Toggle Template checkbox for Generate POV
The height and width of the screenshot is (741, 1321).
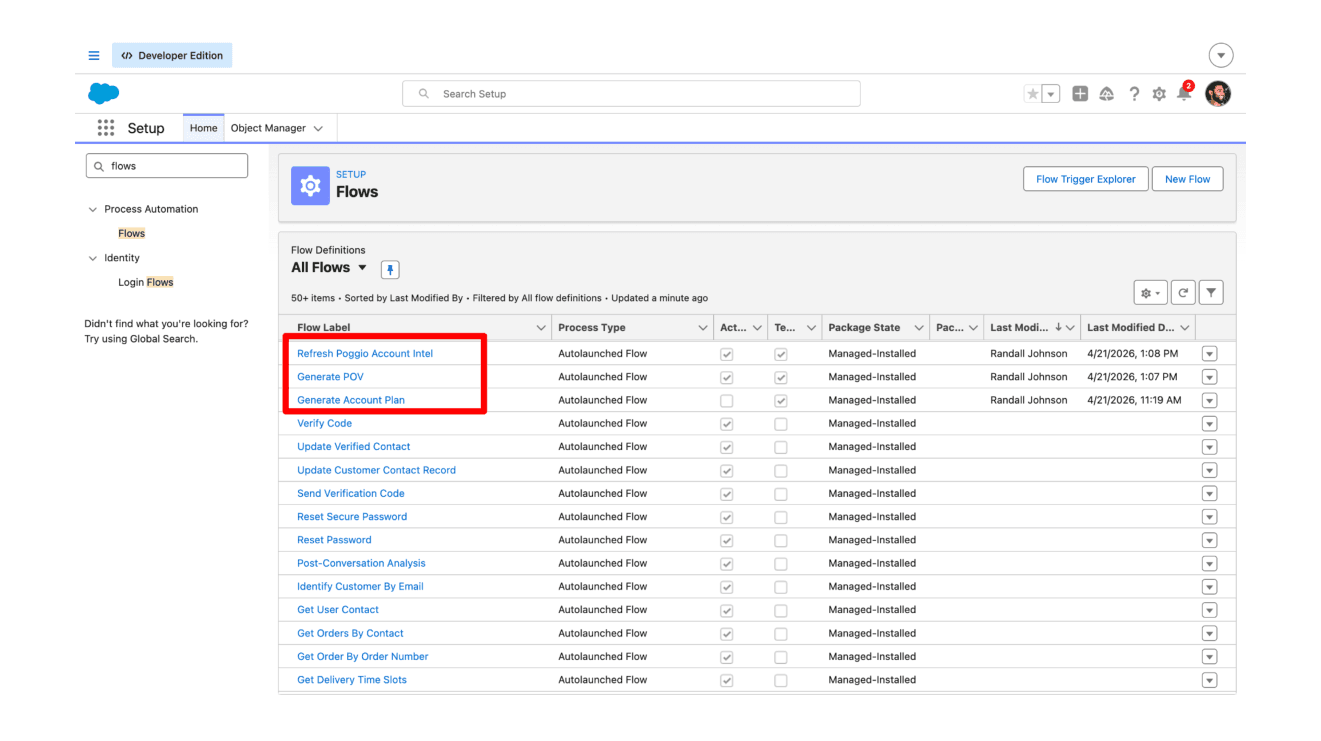[781, 377]
